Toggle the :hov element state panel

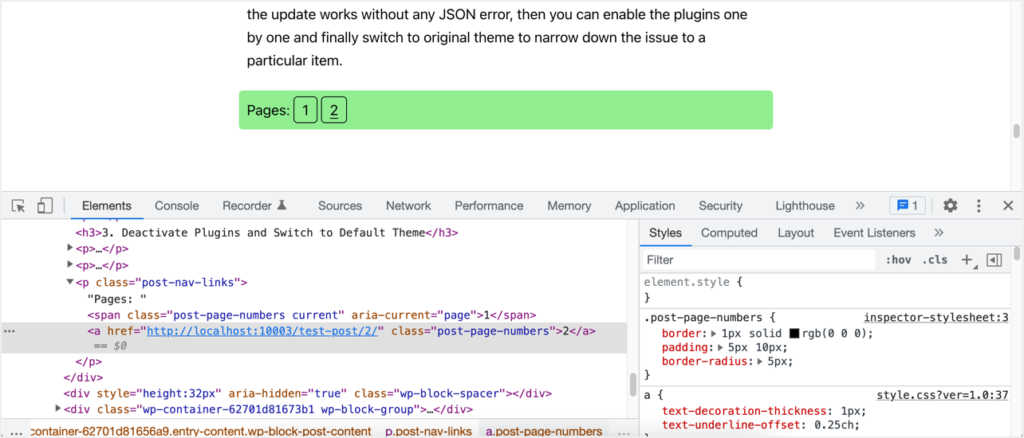tap(898, 260)
